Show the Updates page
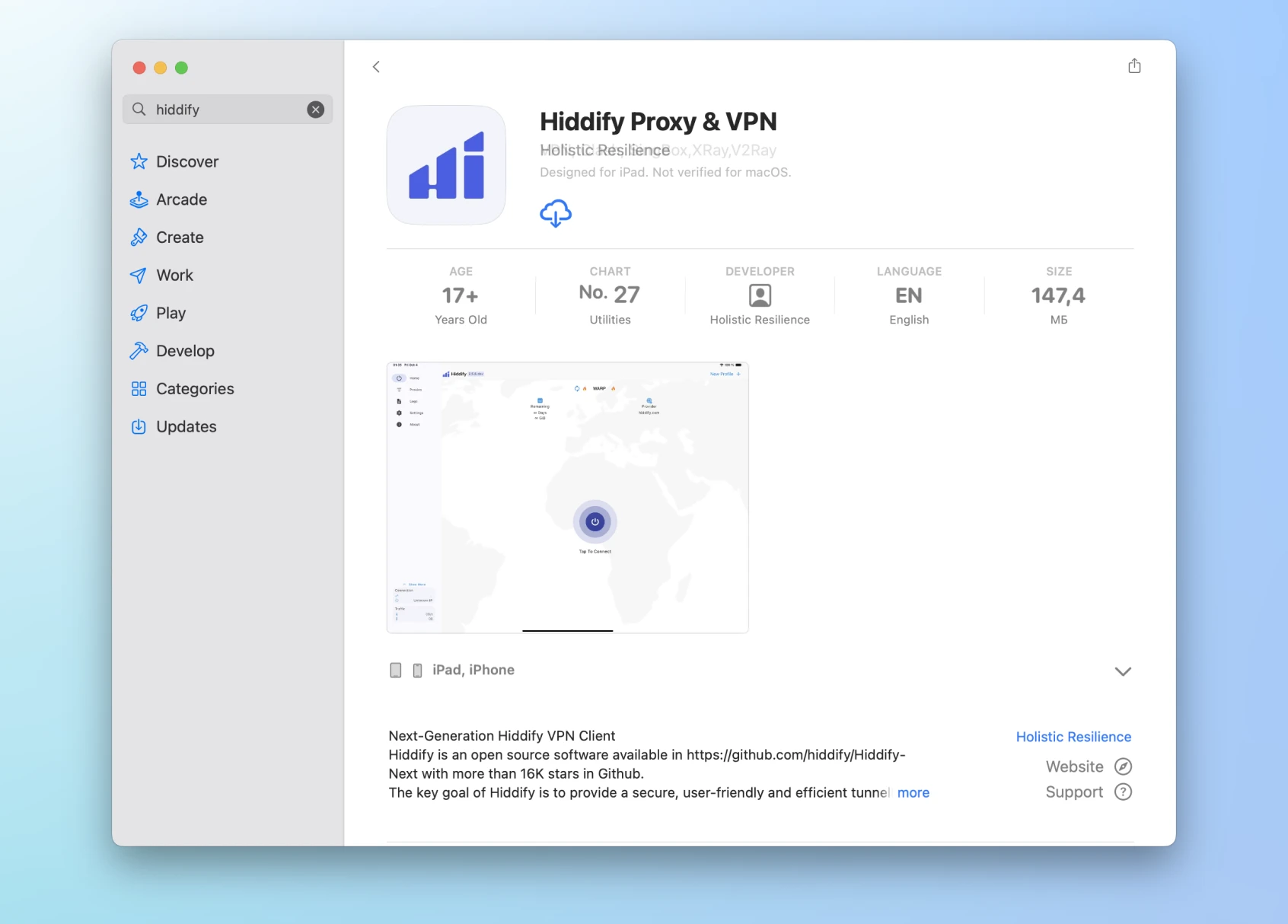The height and width of the screenshot is (924, 1288). click(x=186, y=427)
